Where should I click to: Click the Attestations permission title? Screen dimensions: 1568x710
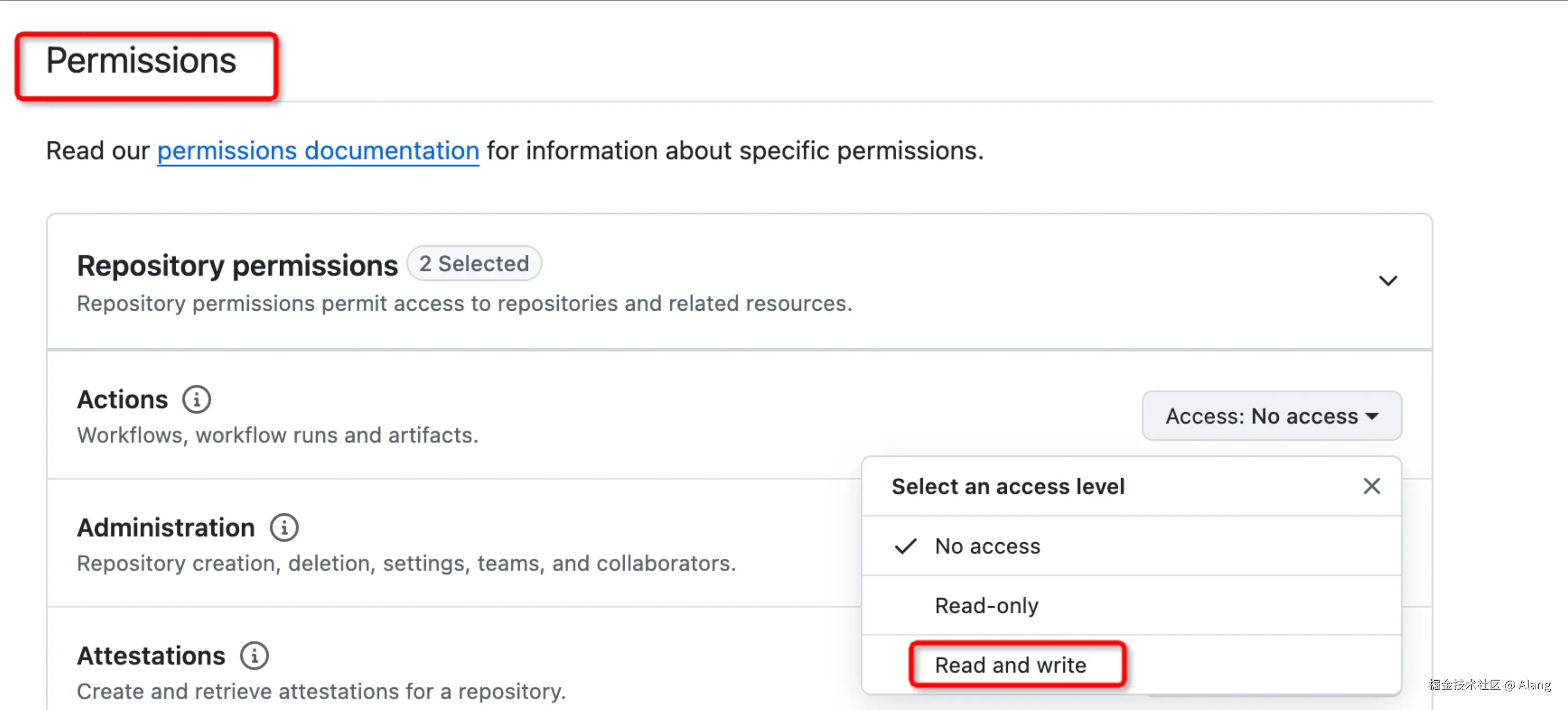(151, 656)
